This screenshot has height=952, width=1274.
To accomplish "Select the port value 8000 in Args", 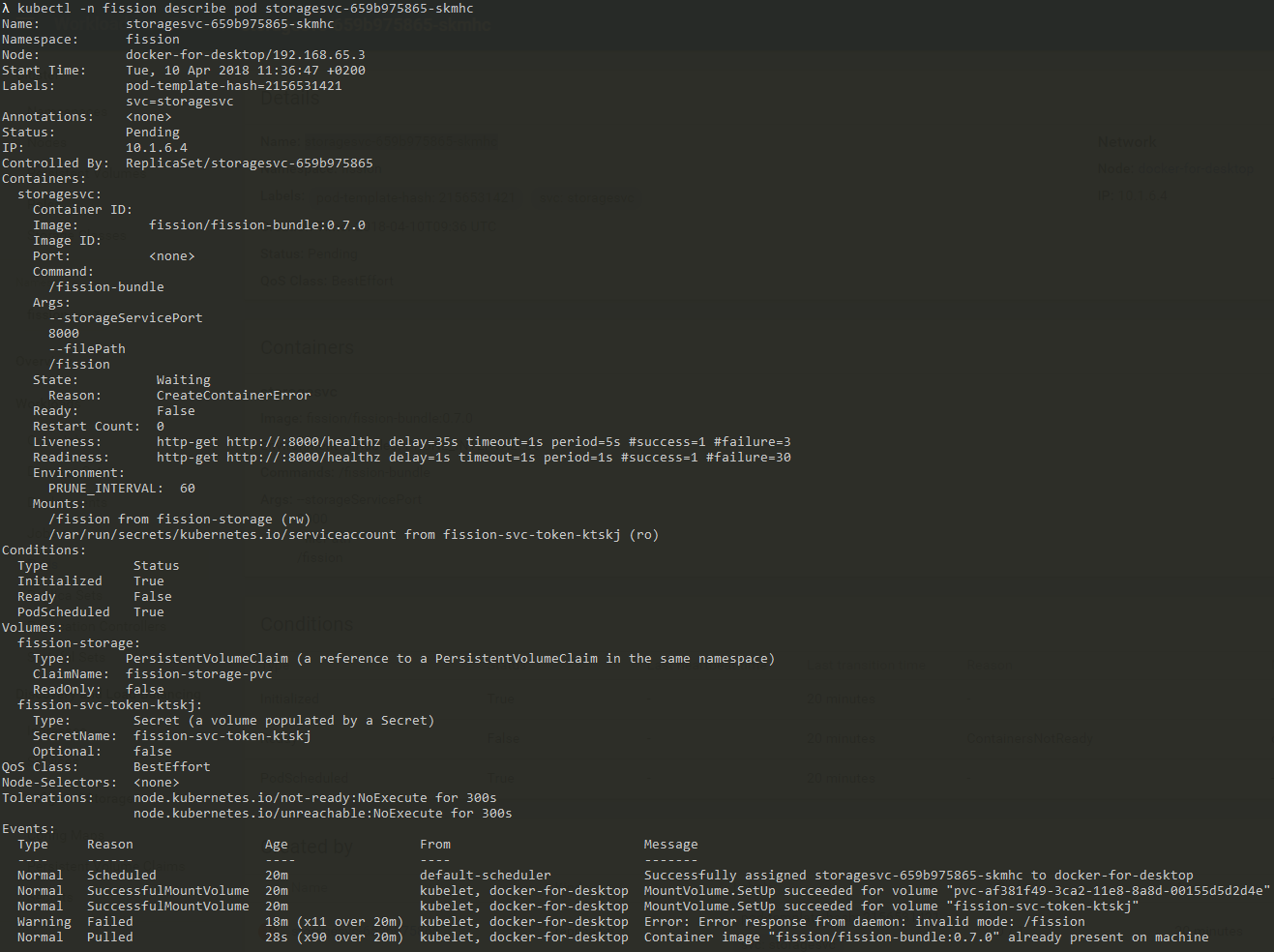I will 64,333.
